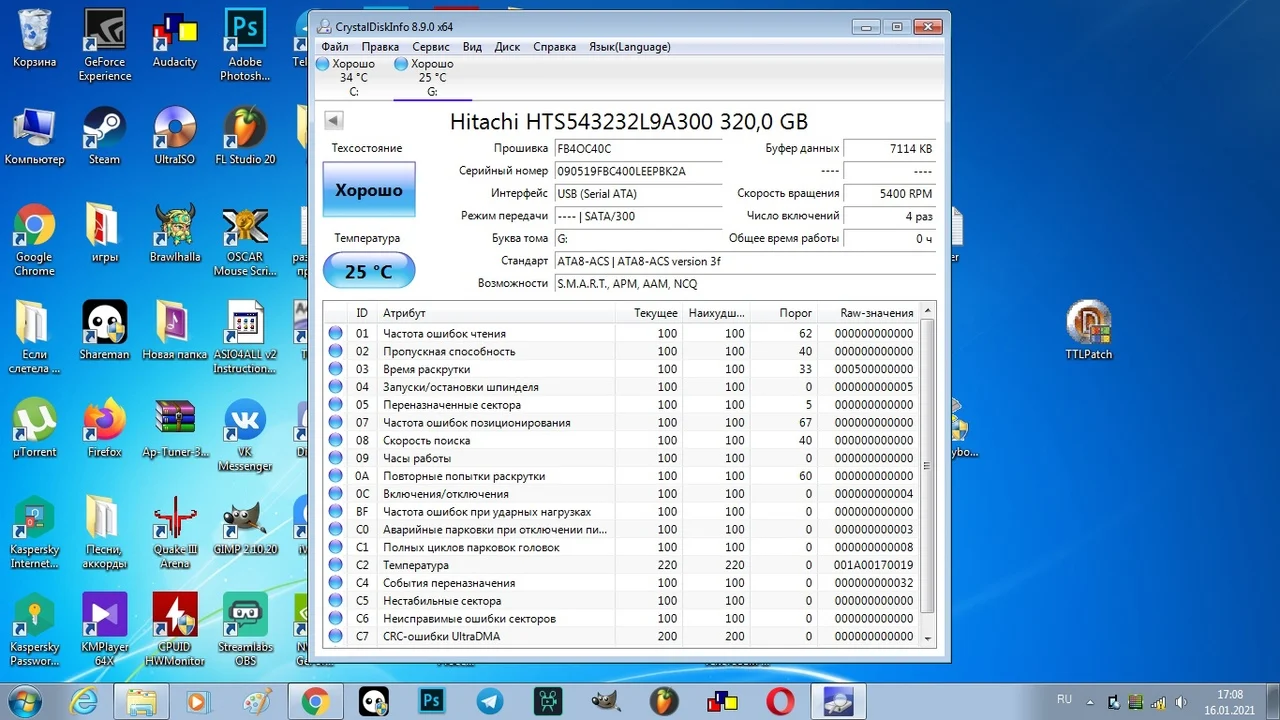The height and width of the screenshot is (720, 1280).
Task: Click the previous disk arrow button
Action: tap(334, 121)
